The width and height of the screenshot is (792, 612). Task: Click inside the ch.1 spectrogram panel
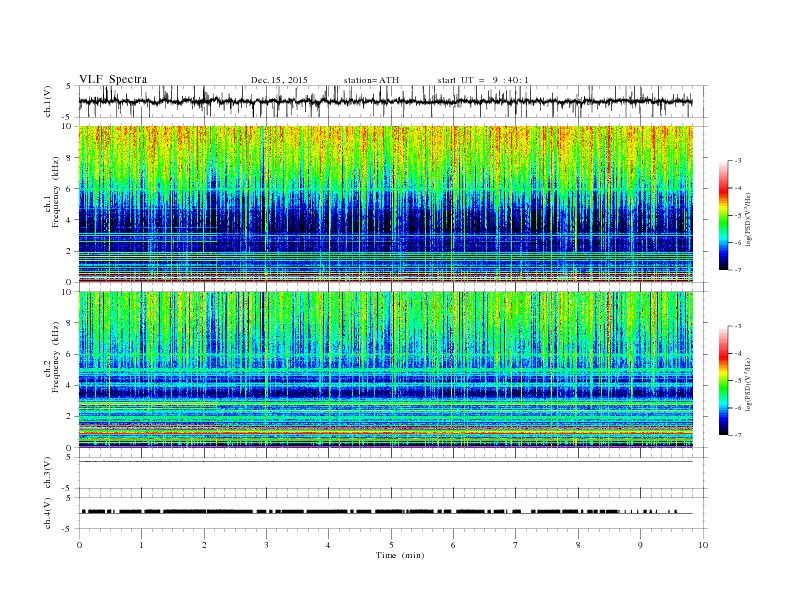(x=386, y=204)
